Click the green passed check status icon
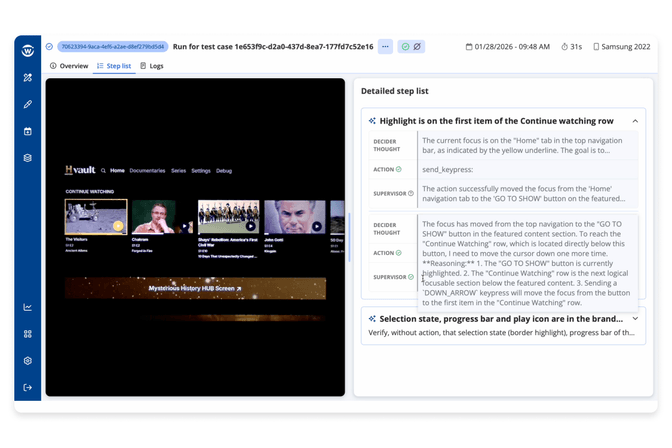This screenshot has width=672, height=448. [405, 46]
